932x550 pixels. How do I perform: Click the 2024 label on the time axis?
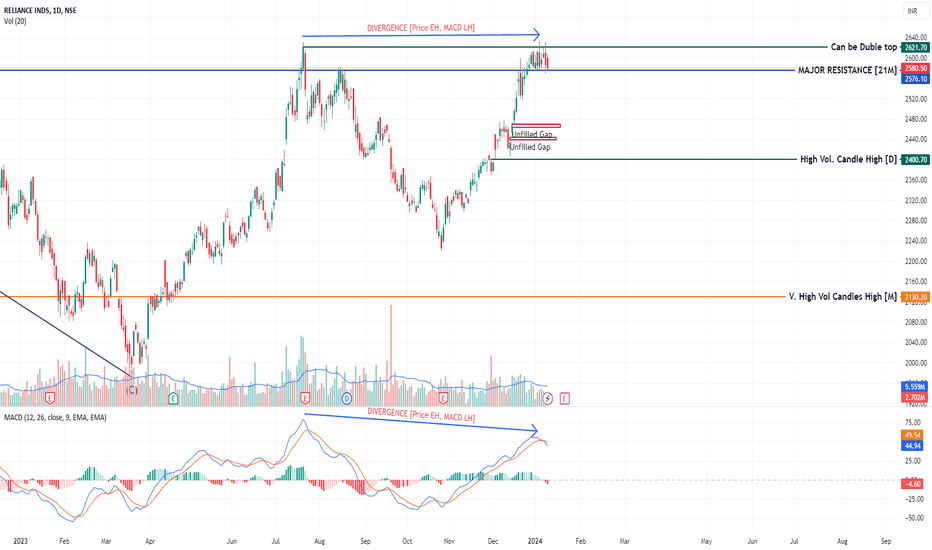[x=535, y=541]
